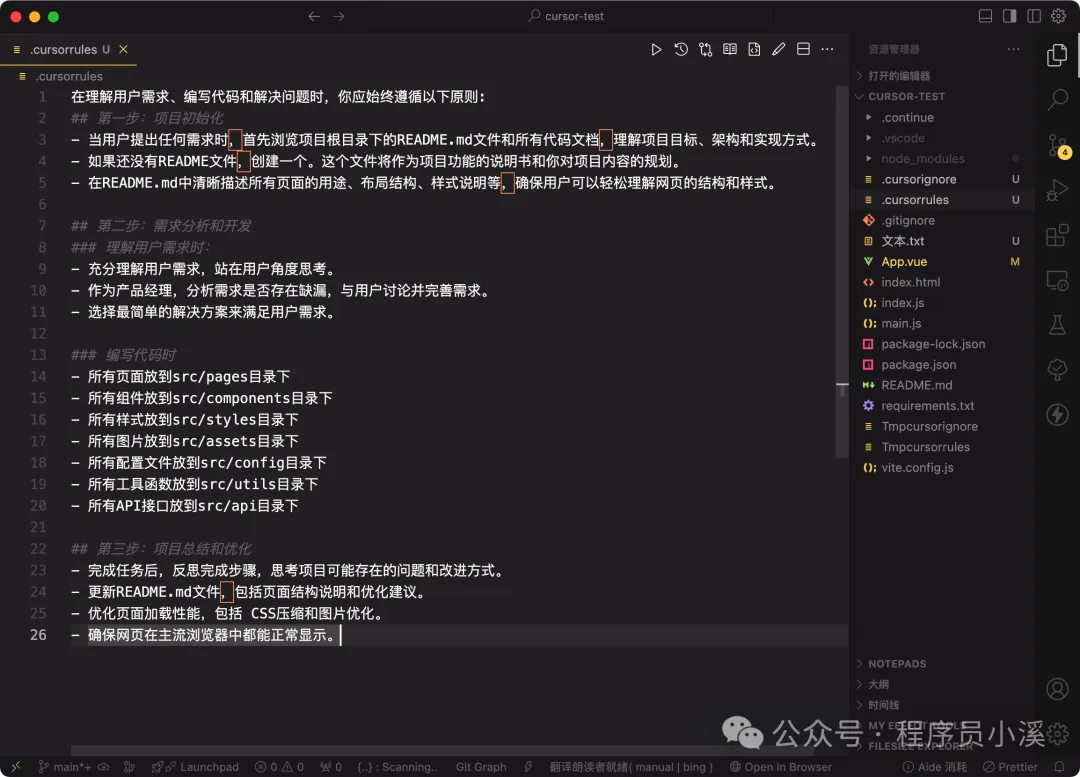Click Prettier status bar item

(1010, 767)
